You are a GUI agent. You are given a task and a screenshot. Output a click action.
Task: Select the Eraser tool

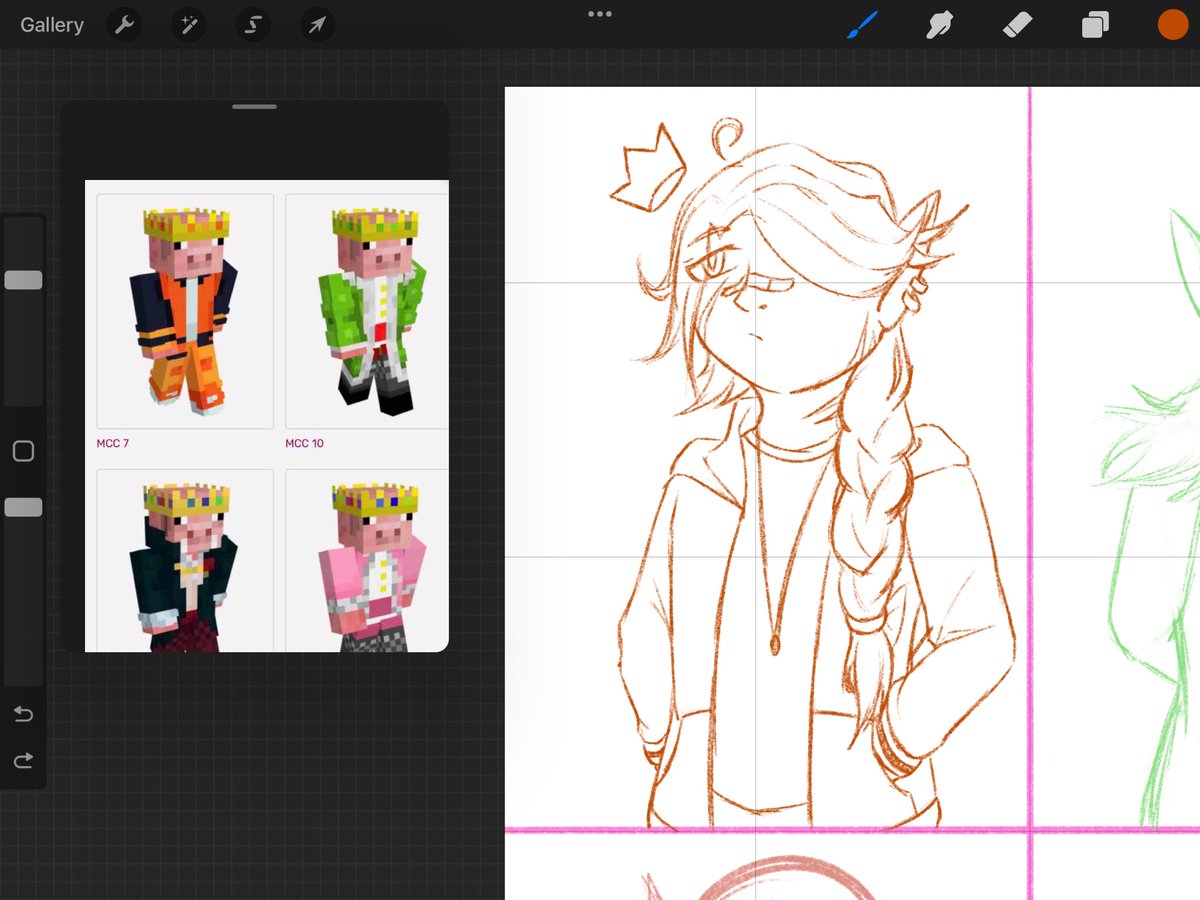point(1017,25)
